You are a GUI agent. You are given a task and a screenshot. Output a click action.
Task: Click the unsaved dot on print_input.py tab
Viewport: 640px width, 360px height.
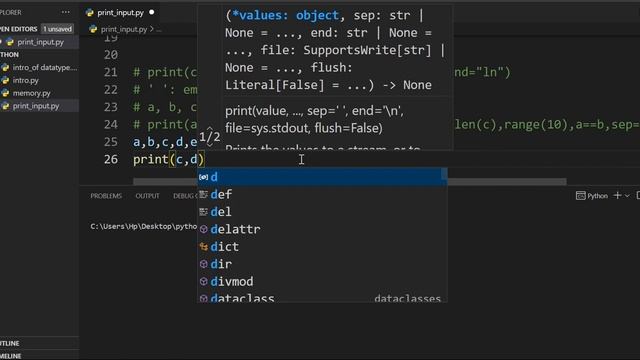click(x=152, y=12)
